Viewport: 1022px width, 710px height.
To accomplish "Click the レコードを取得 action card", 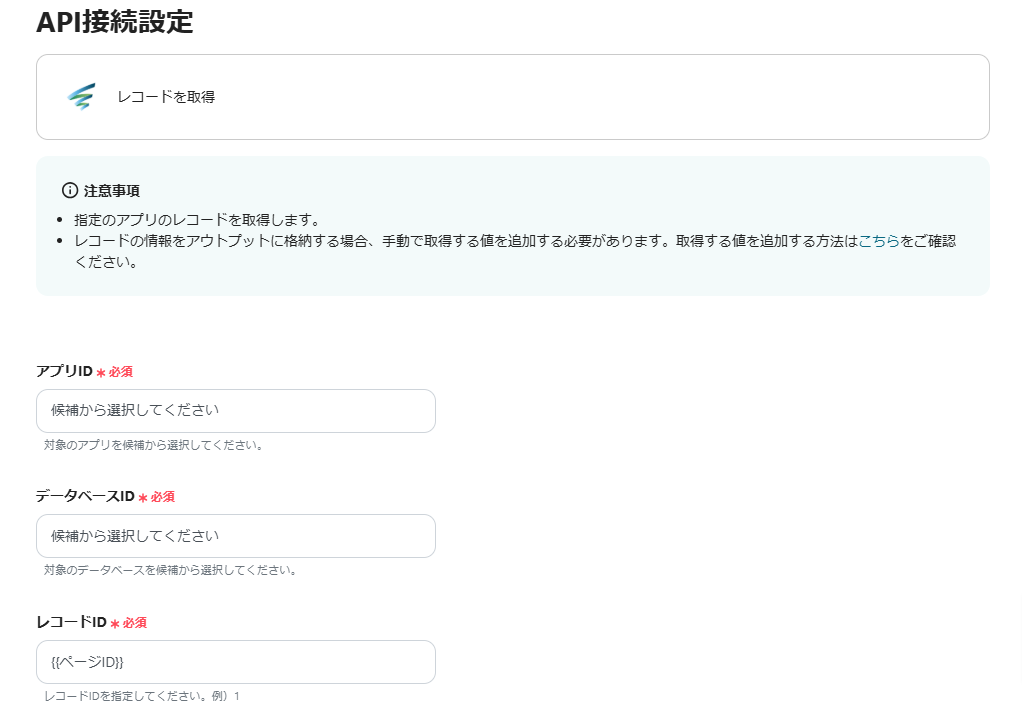I will (513, 97).
